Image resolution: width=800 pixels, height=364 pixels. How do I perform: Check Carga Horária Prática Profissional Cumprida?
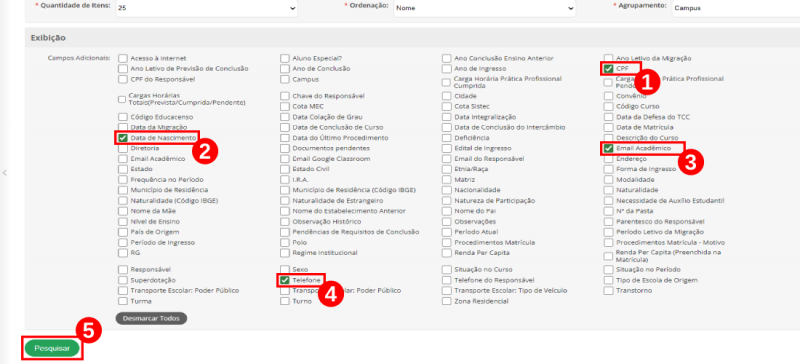click(x=446, y=82)
